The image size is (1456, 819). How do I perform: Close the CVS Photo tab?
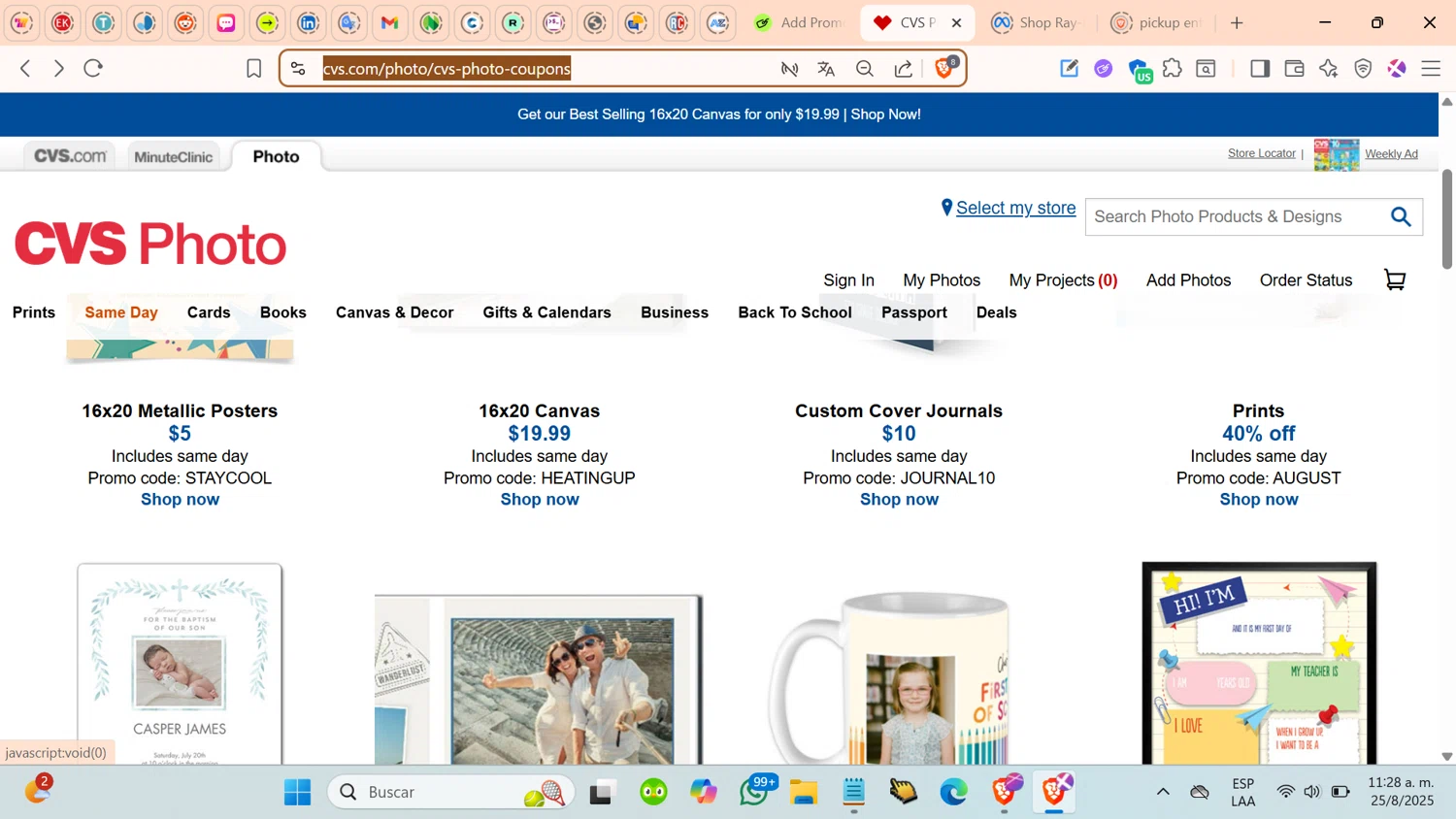[x=956, y=22]
